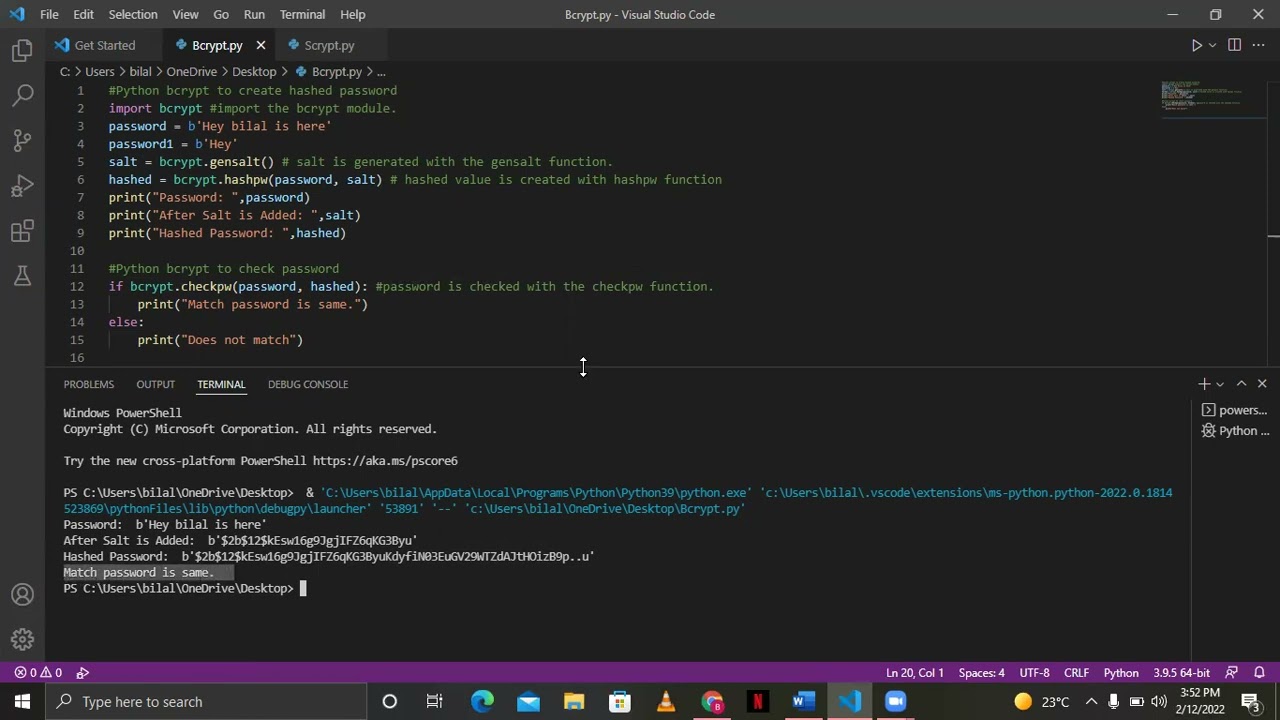Open the Run menu
Image resolution: width=1280 pixels, height=720 pixels.
tap(254, 14)
